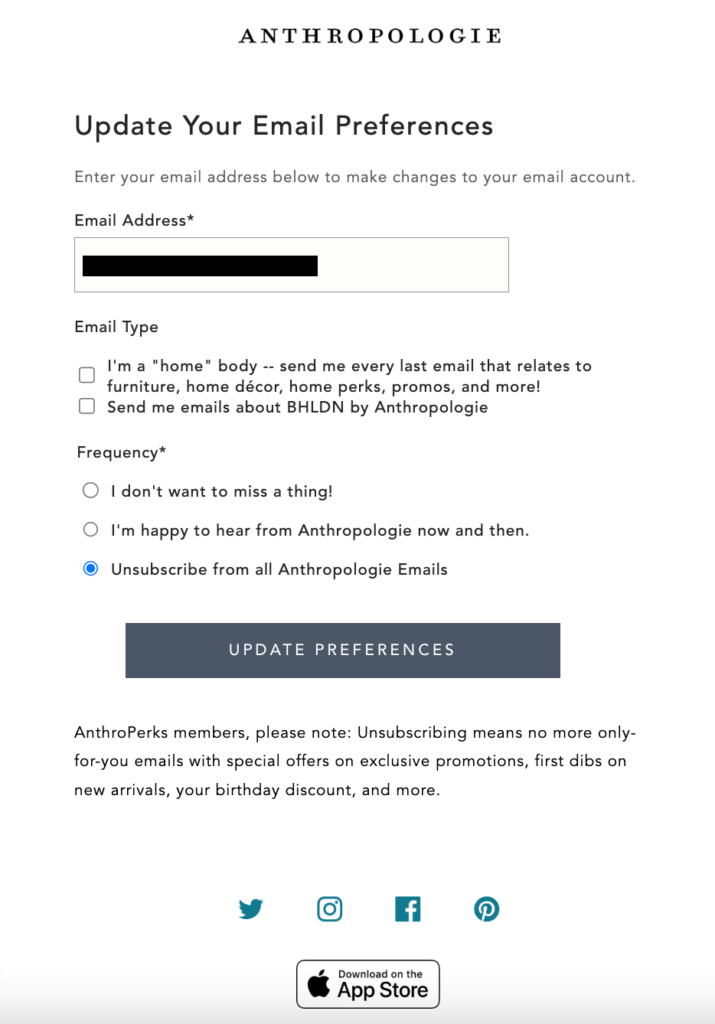Open Anthropologie's Instagram page

(330, 909)
